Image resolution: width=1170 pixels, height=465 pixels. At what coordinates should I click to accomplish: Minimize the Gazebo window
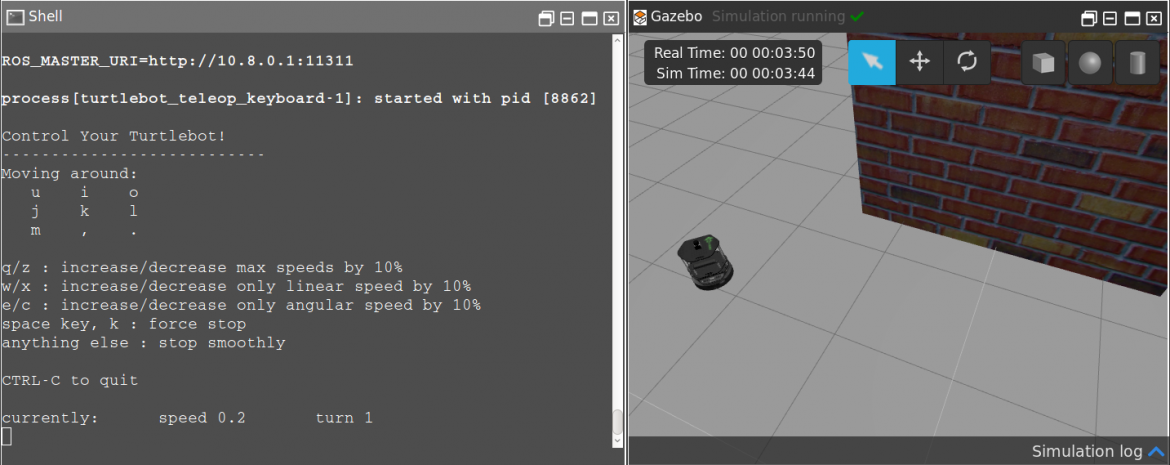(1110, 19)
